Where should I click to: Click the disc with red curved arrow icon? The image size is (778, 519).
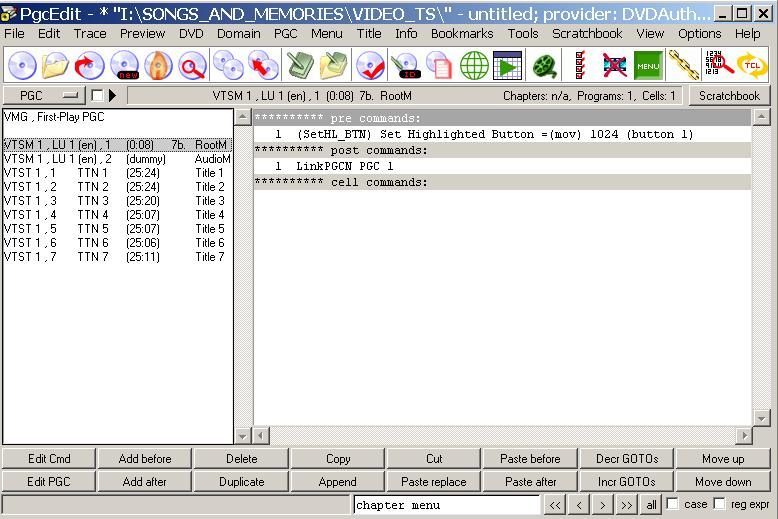click(x=90, y=65)
